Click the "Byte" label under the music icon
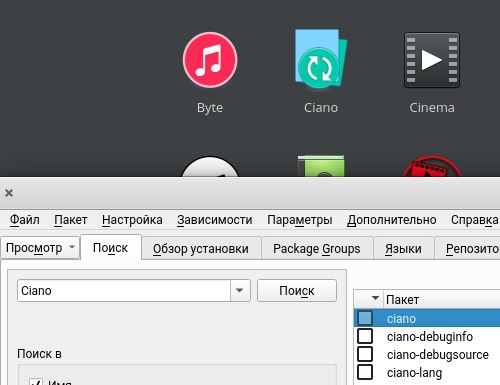This screenshot has width=500, height=385. (x=210, y=108)
